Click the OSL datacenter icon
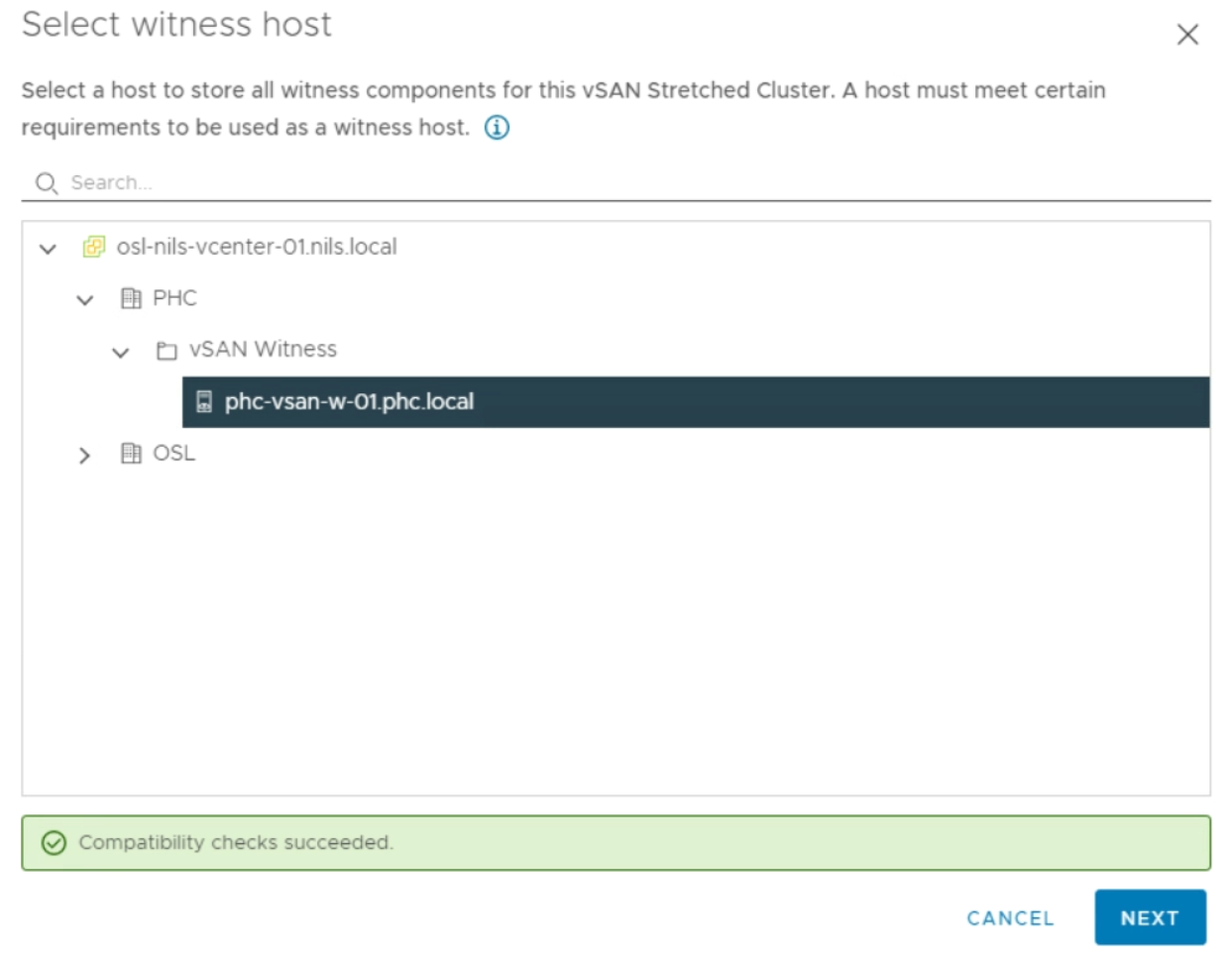1232x957 pixels. point(131,454)
